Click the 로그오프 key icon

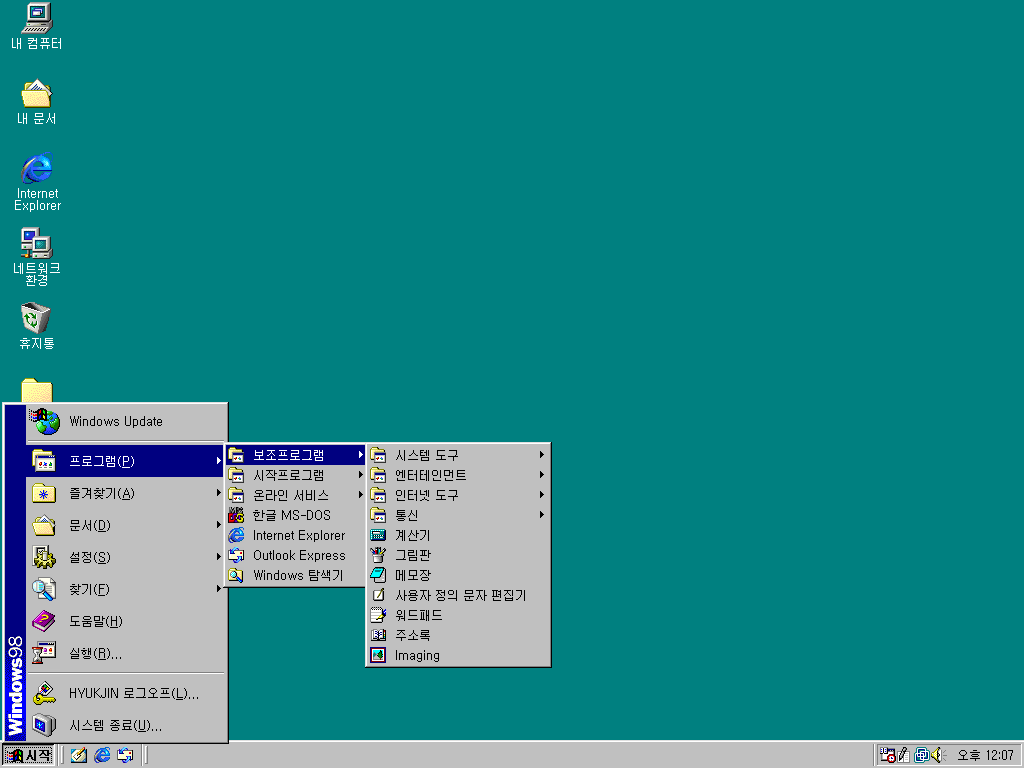pos(44,693)
